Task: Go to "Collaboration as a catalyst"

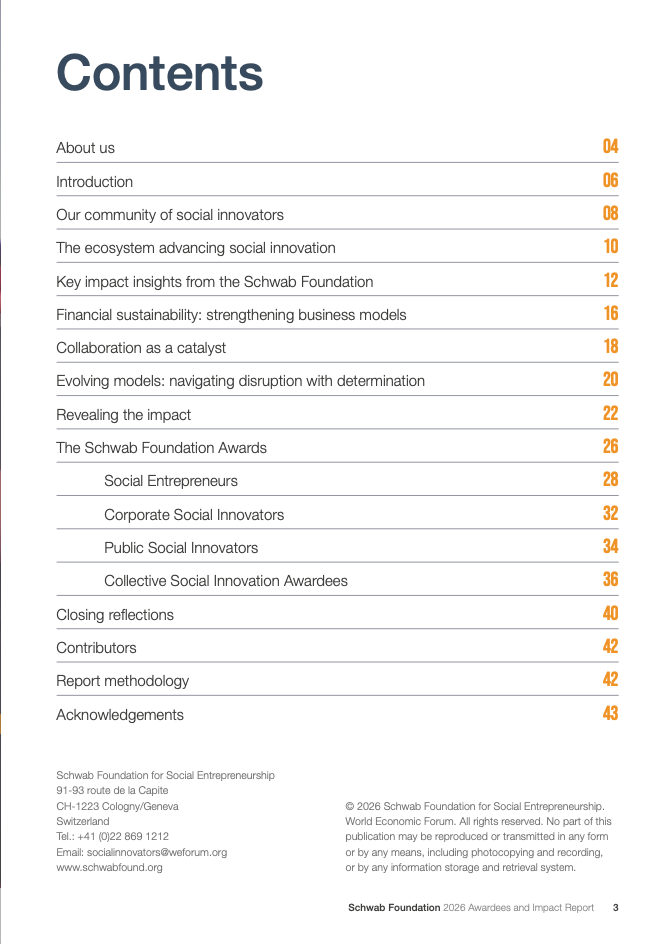Action: (141, 348)
